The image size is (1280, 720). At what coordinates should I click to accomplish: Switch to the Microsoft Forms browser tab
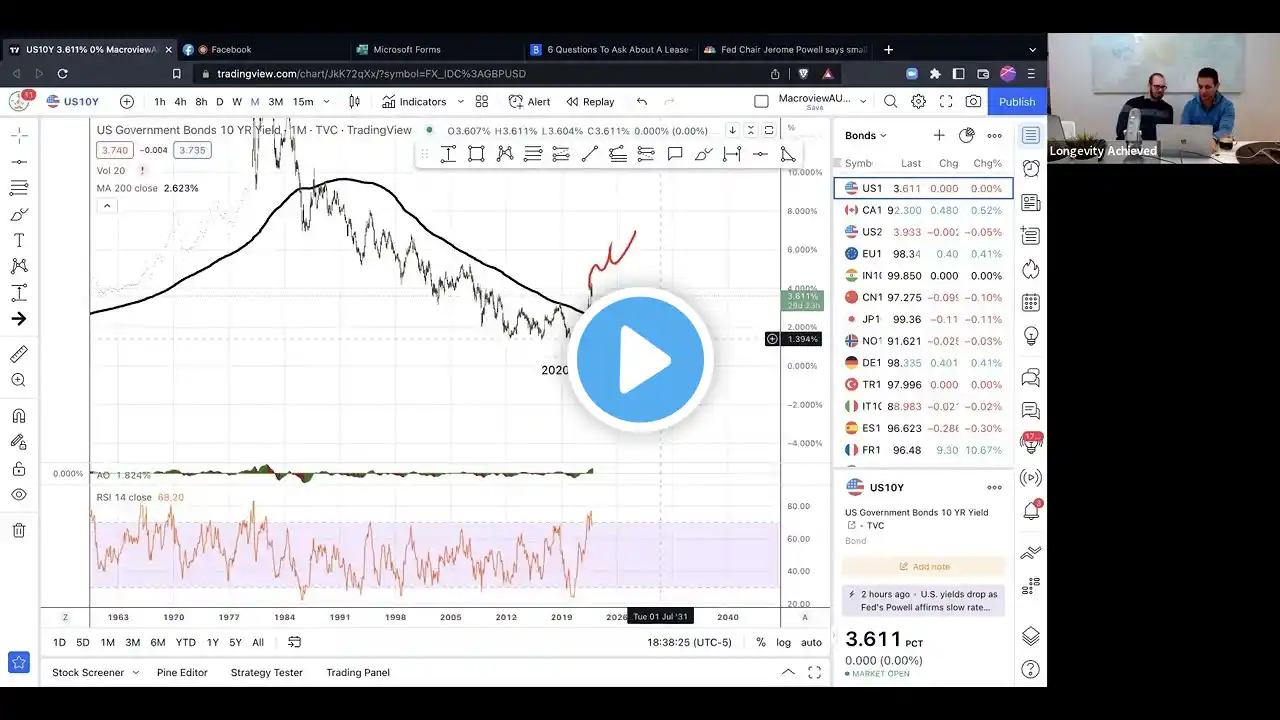[407, 49]
